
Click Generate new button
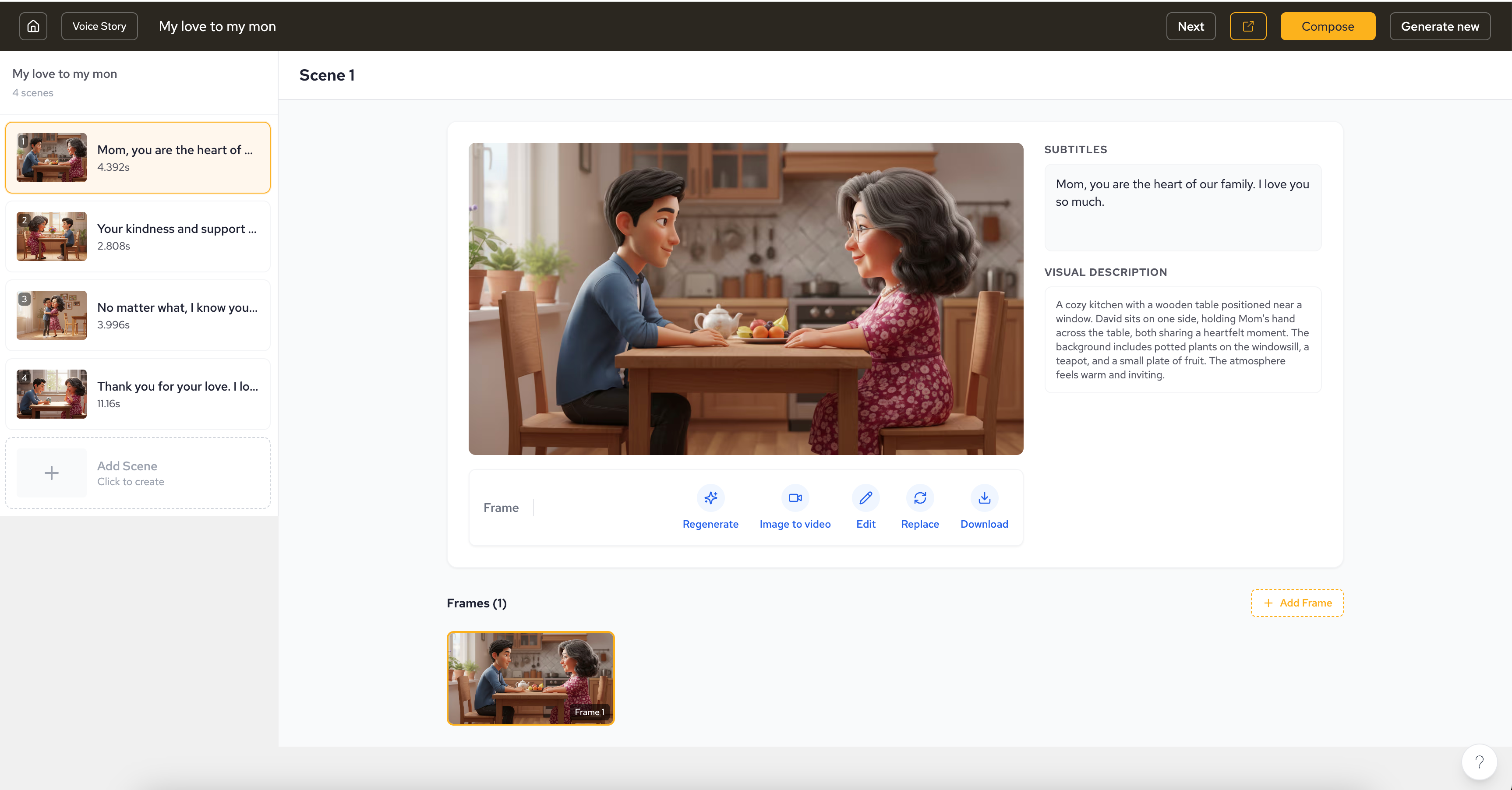coord(1439,26)
